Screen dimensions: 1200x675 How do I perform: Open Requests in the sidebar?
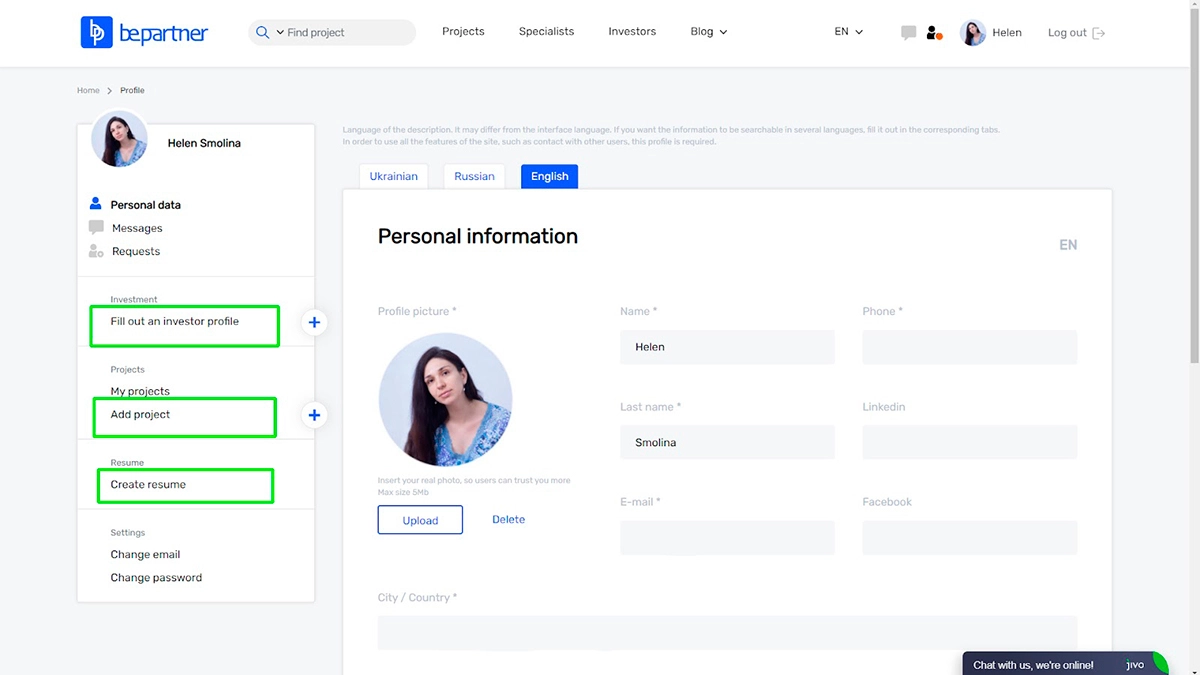tap(136, 251)
